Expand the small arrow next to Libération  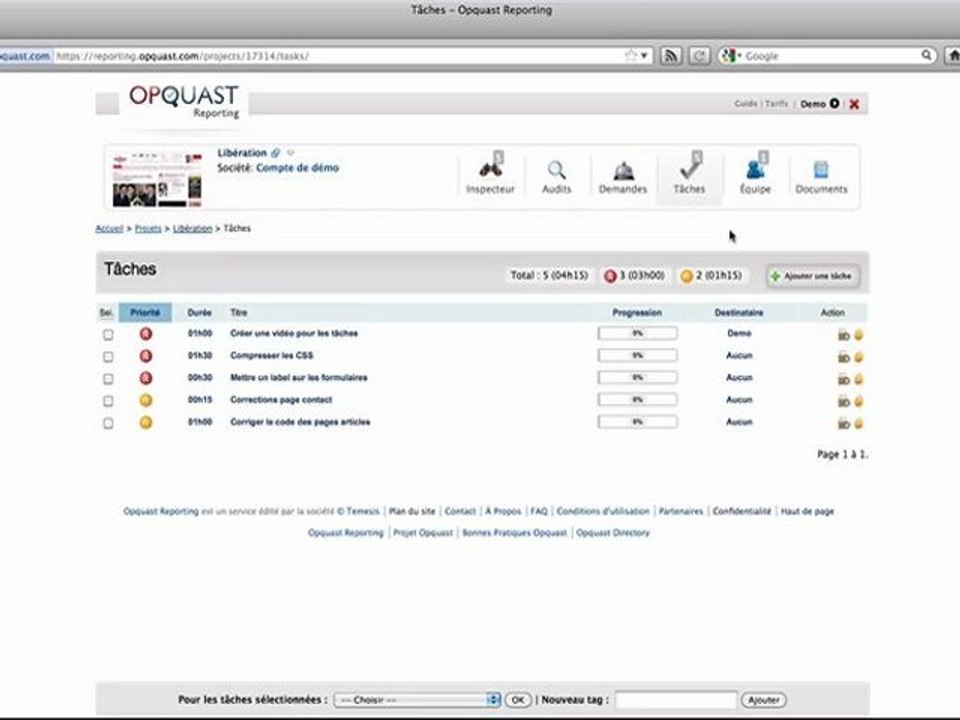coord(291,152)
